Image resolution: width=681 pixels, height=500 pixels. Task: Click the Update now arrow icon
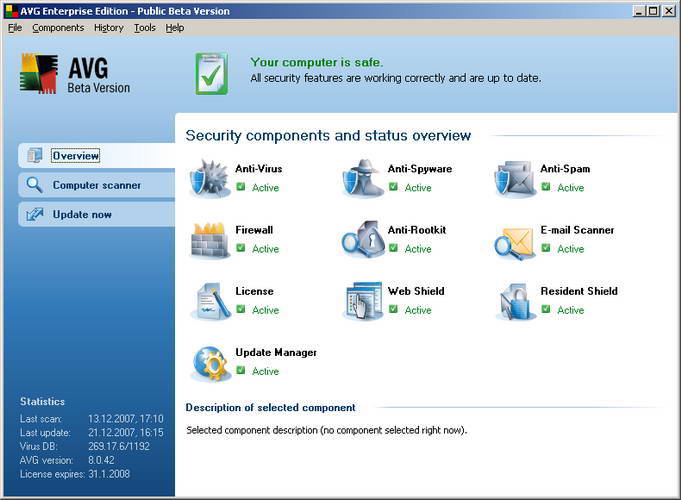[x=34, y=214]
